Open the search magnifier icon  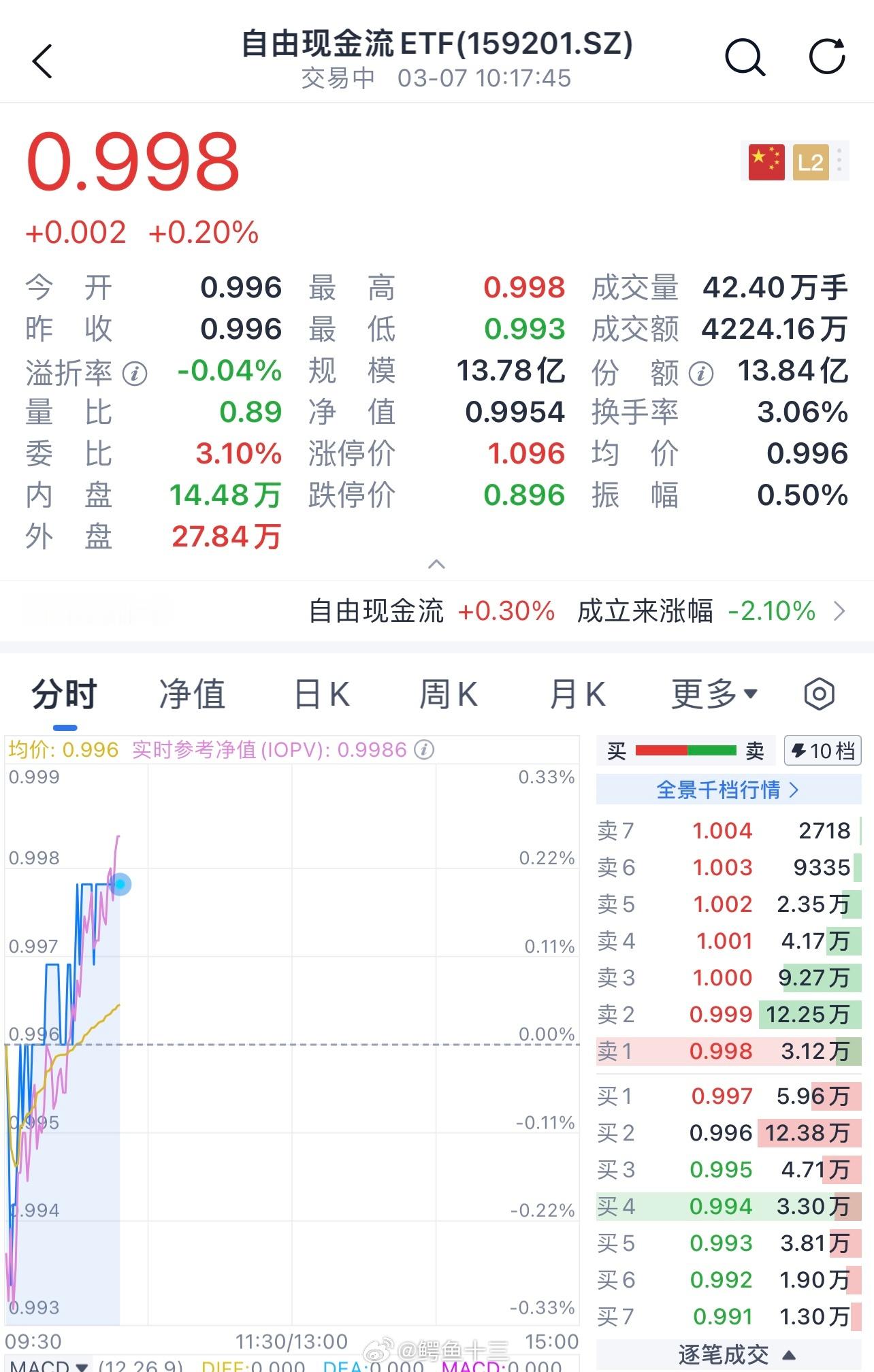[x=745, y=57]
